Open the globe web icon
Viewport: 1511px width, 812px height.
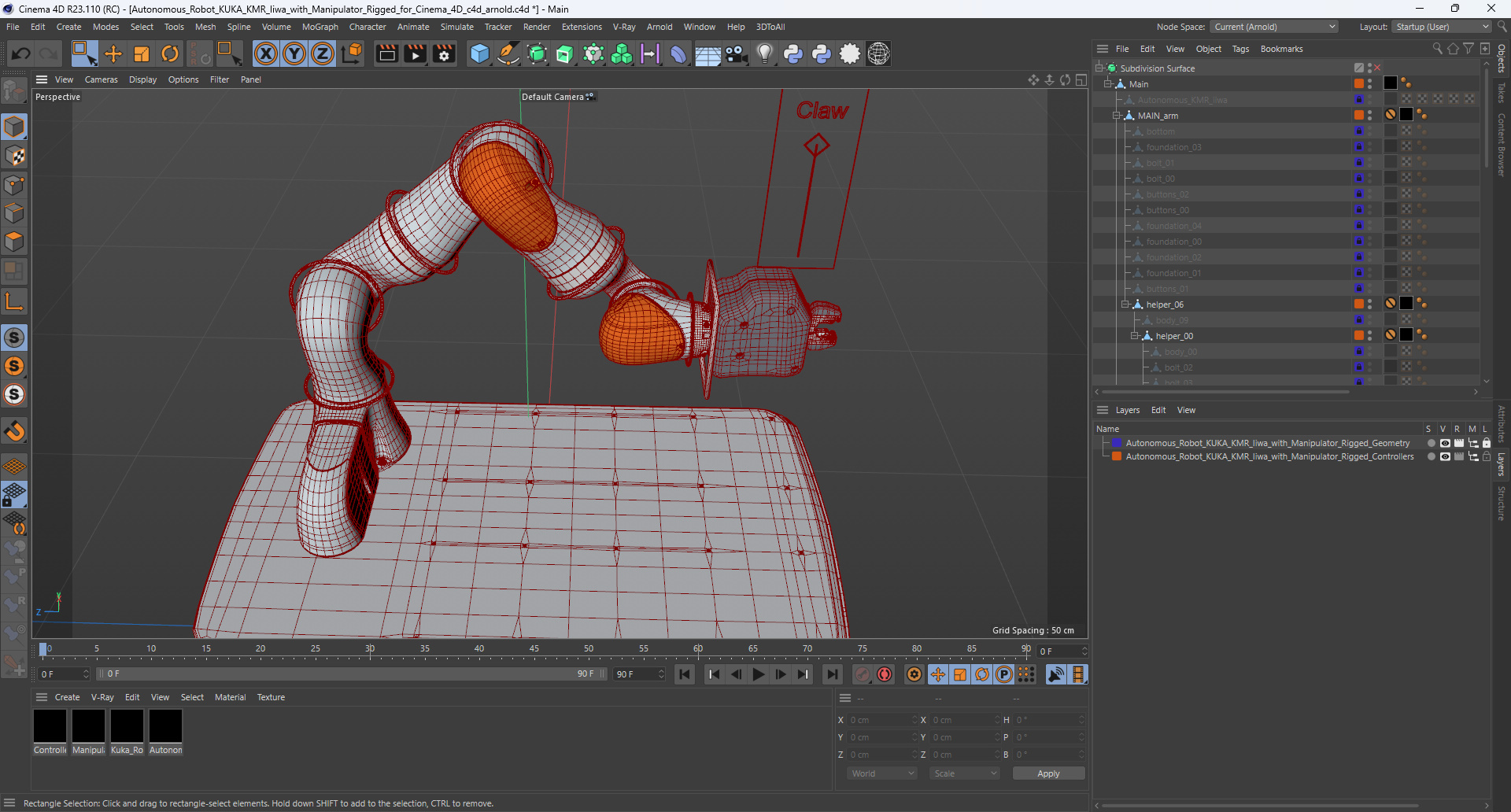pos(878,54)
